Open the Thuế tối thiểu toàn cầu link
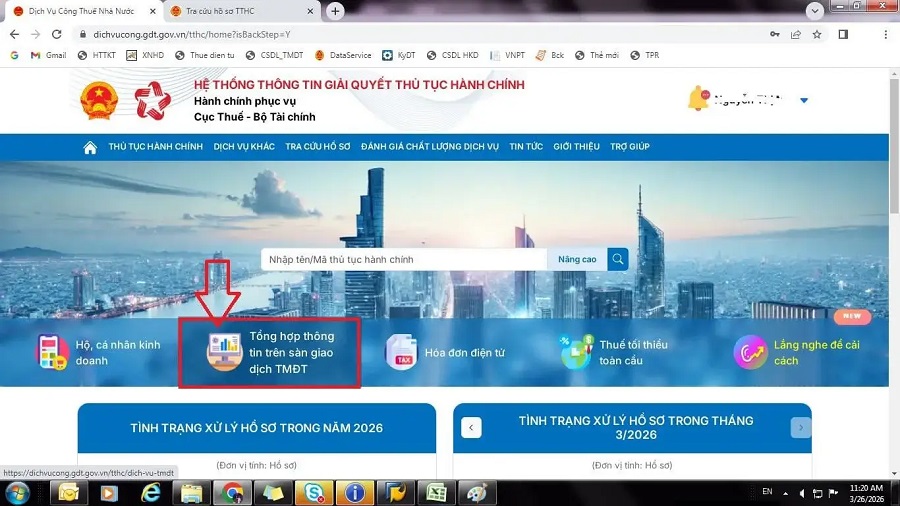Screen dimensions: 900x506 click(633, 352)
